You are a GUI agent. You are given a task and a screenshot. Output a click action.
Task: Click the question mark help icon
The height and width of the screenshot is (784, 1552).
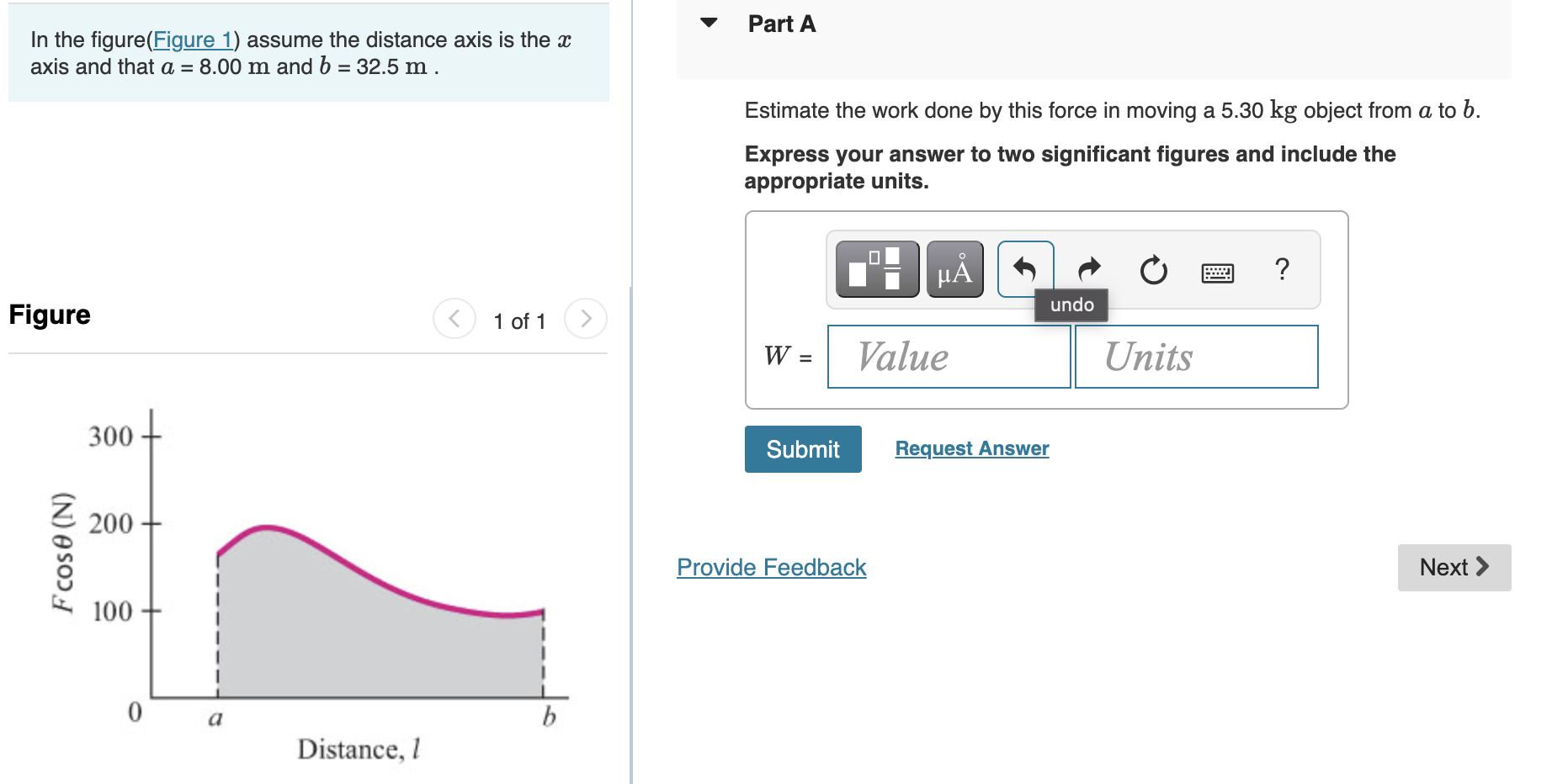(x=1282, y=269)
